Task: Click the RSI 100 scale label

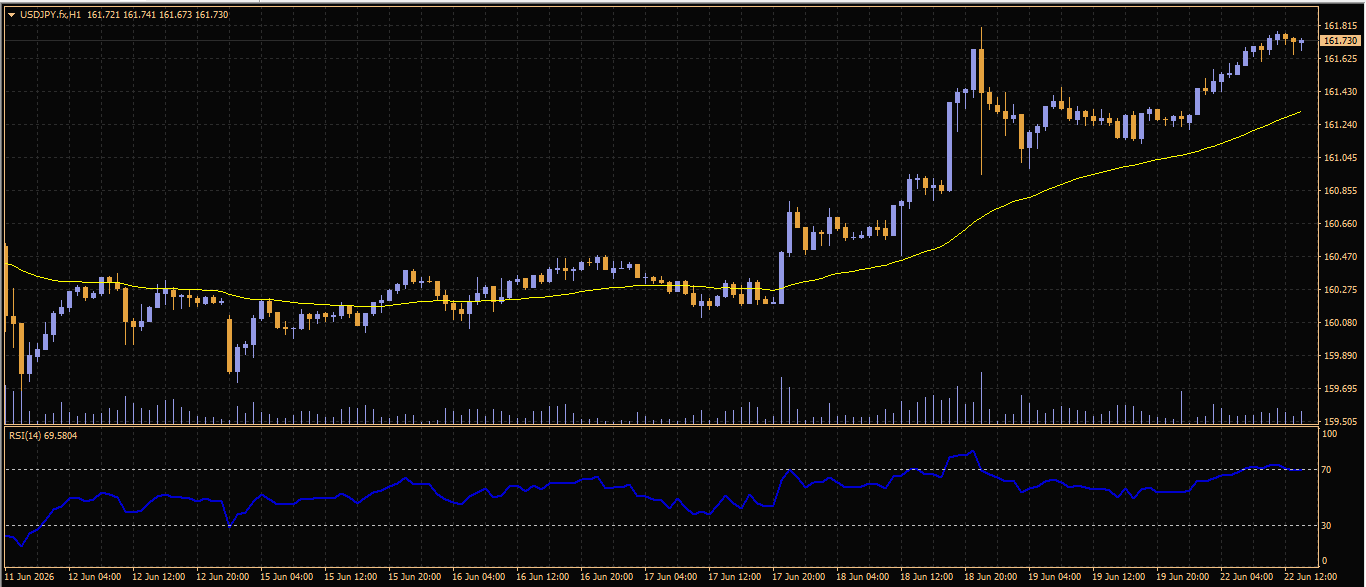Action: [x=1330, y=434]
